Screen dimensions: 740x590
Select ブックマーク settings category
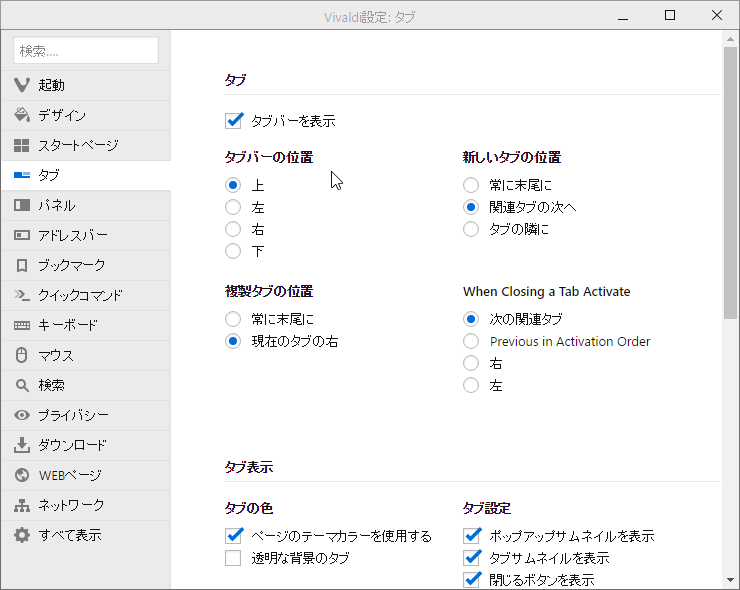(x=86, y=265)
